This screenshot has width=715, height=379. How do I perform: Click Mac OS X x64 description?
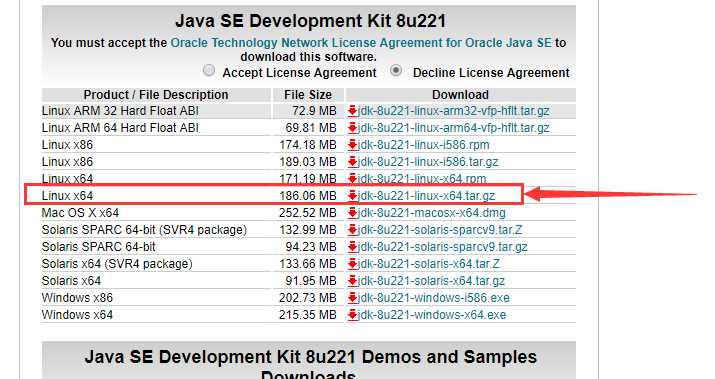coord(80,213)
